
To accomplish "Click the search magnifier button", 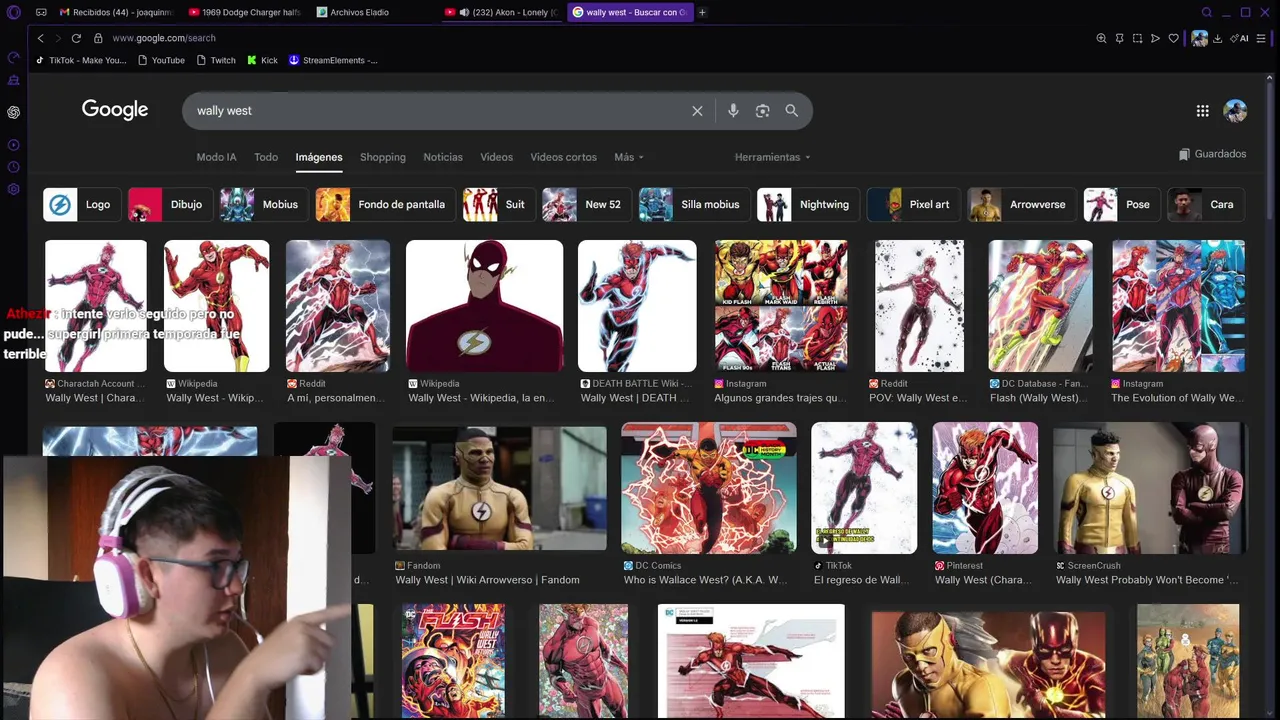I will (791, 111).
